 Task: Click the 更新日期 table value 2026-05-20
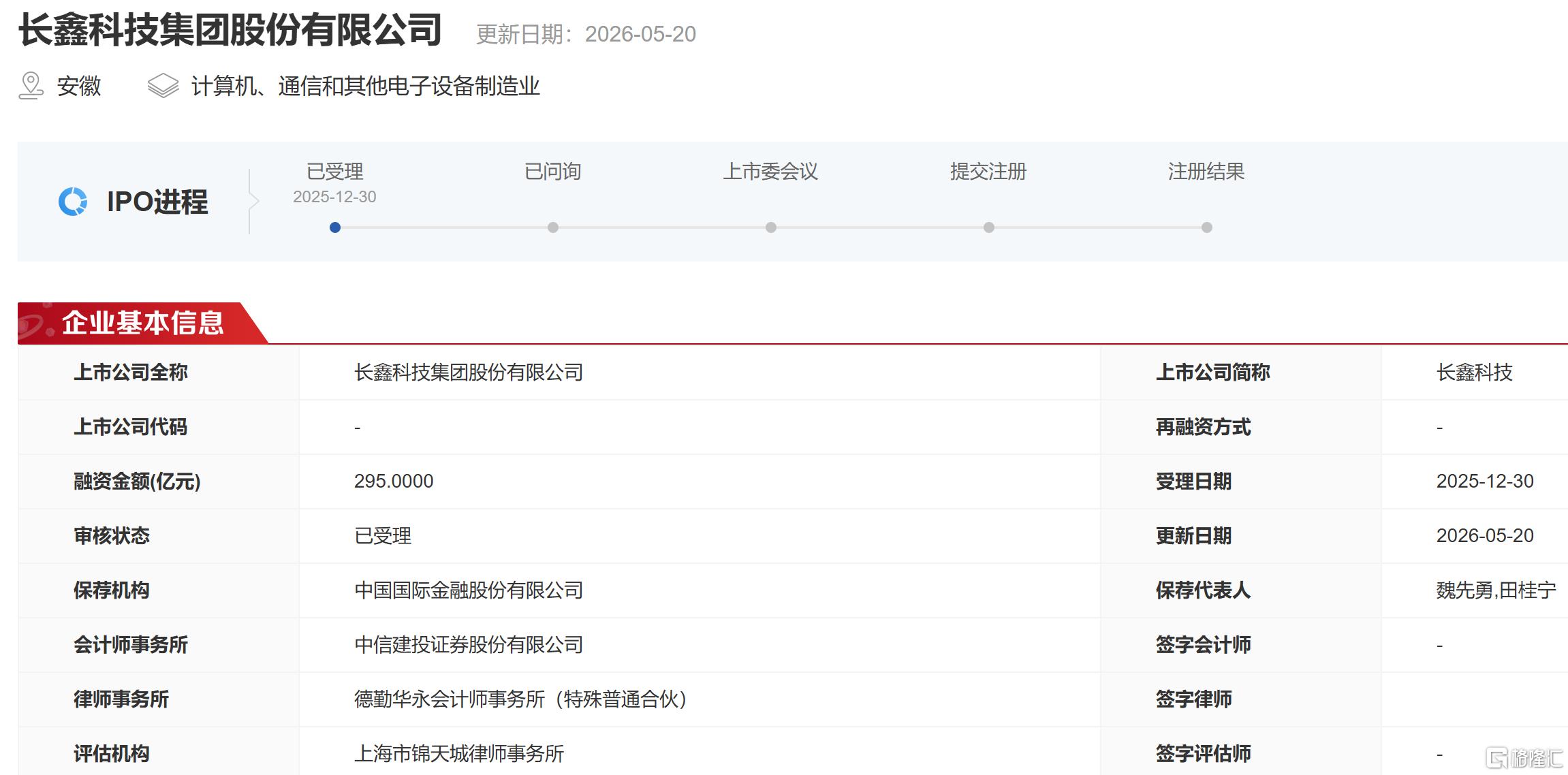(x=1485, y=536)
